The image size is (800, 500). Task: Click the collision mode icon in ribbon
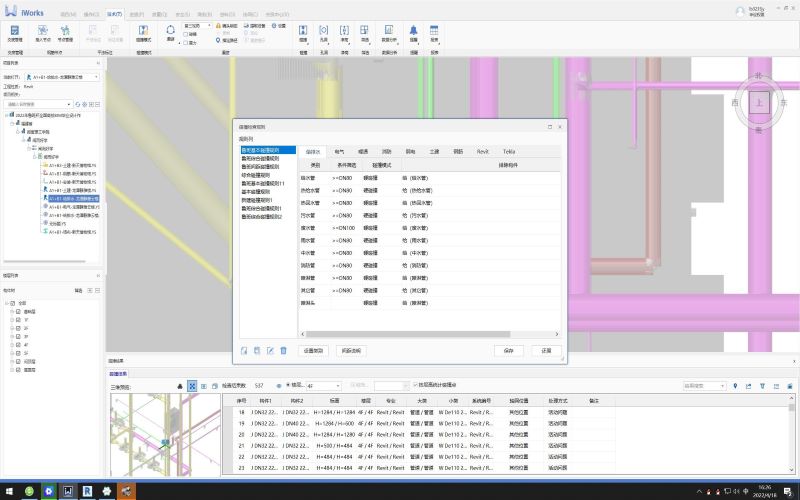(x=143, y=31)
